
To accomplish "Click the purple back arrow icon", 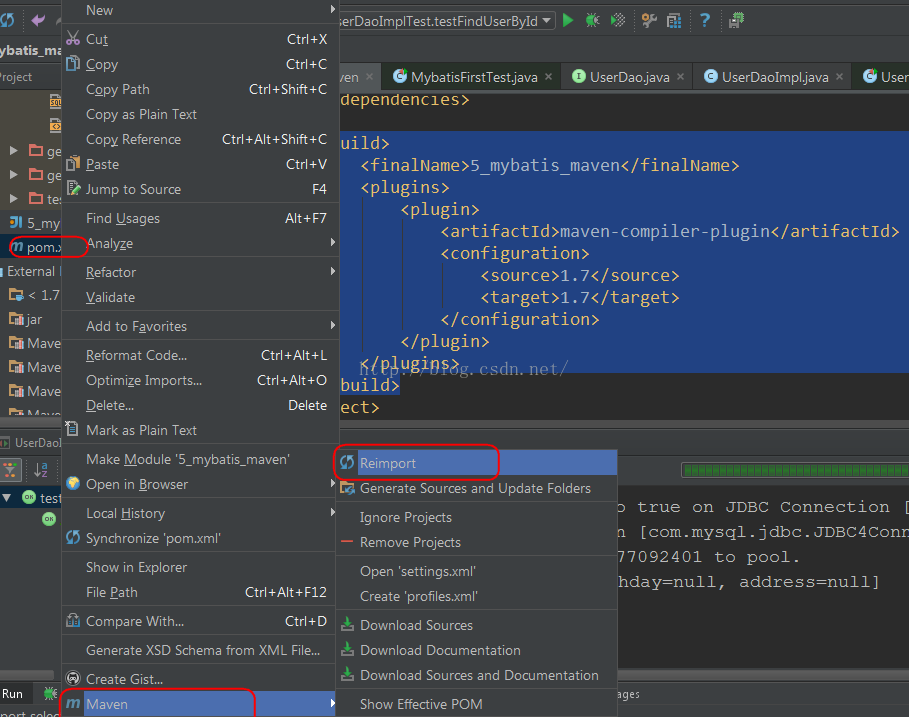I will click(x=38, y=20).
